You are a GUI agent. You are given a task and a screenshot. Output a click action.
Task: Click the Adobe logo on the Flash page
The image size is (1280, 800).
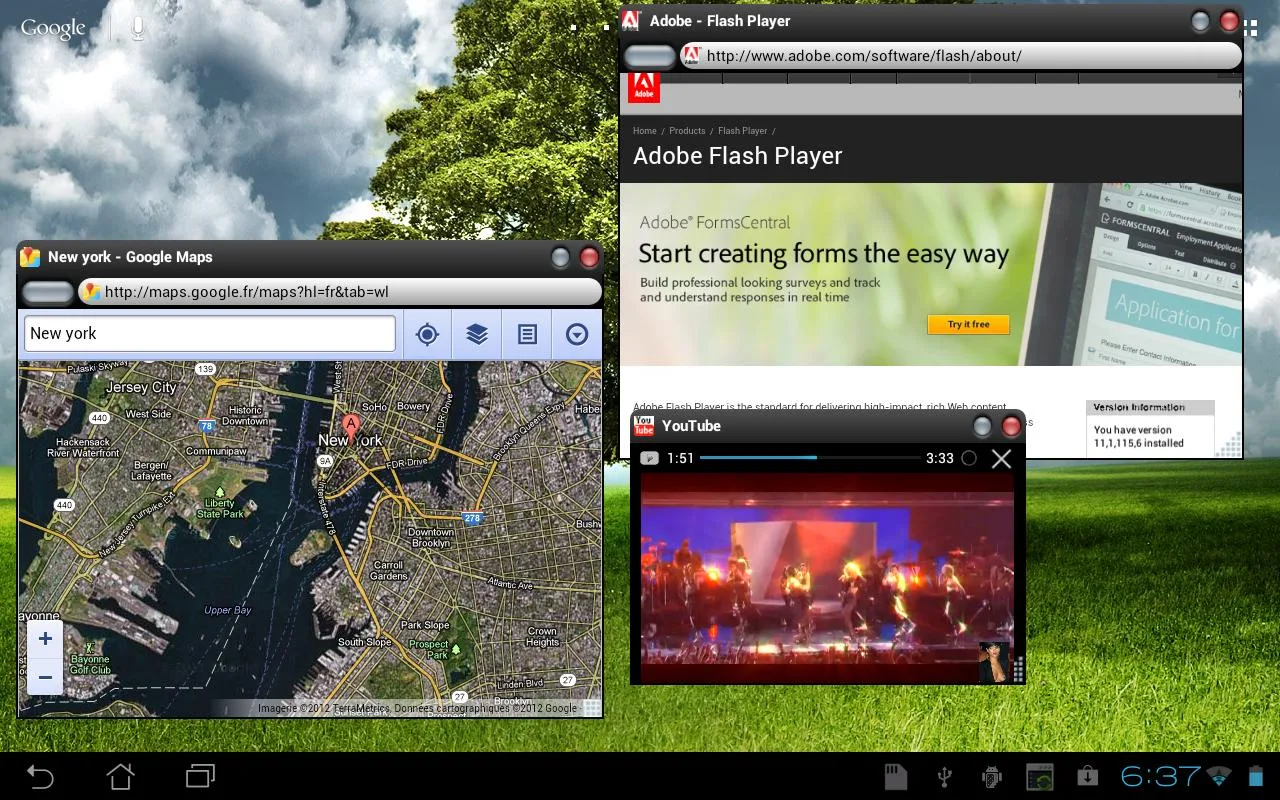tap(644, 87)
